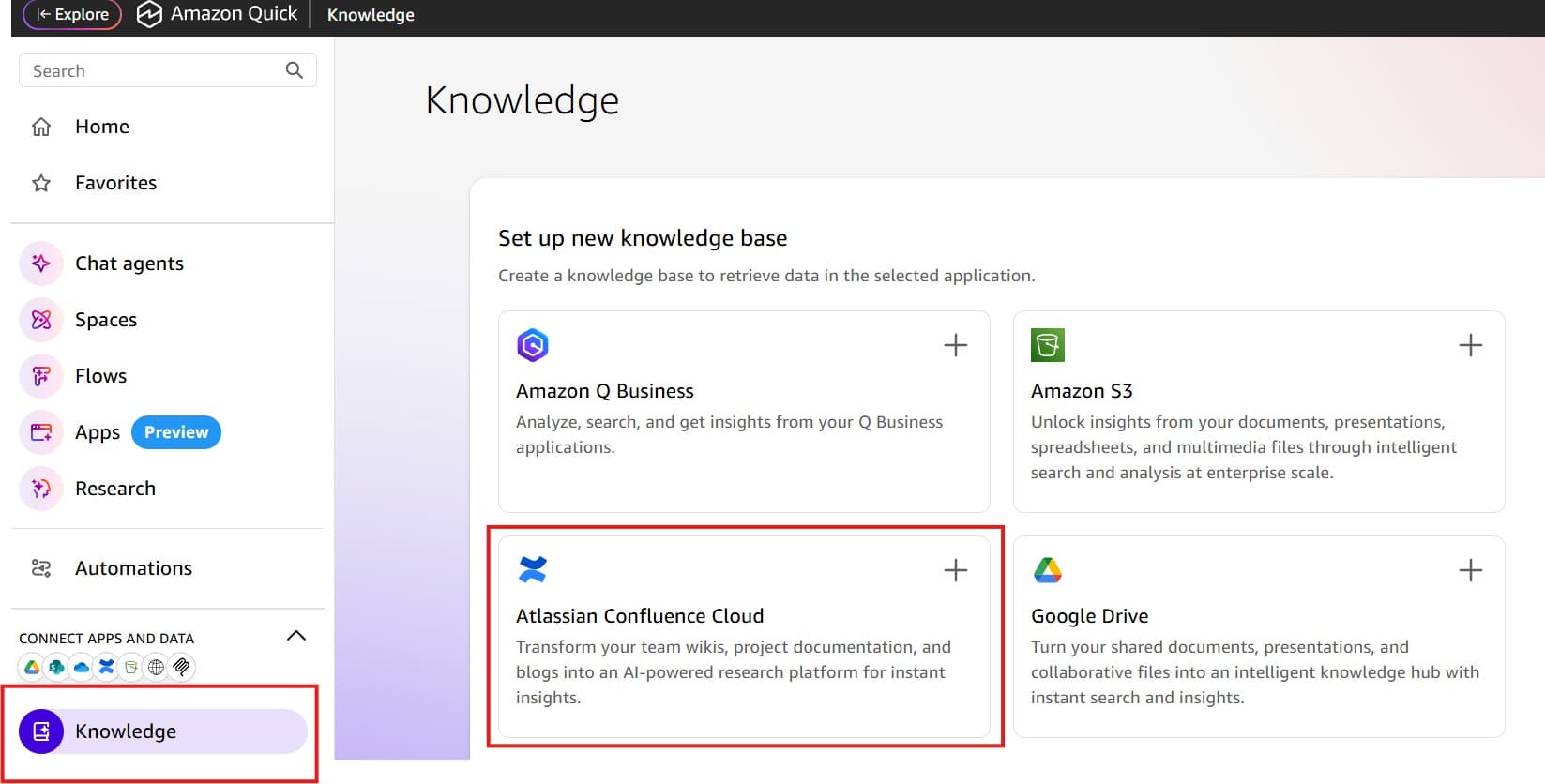This screenshot has height=784, width=1545.
Task: Click the Research icon
Action: tap(41, 489)
